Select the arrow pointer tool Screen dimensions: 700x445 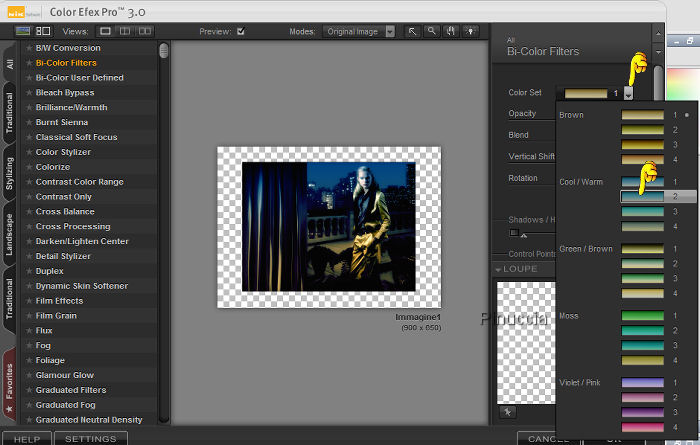click(x=412, y=32)
